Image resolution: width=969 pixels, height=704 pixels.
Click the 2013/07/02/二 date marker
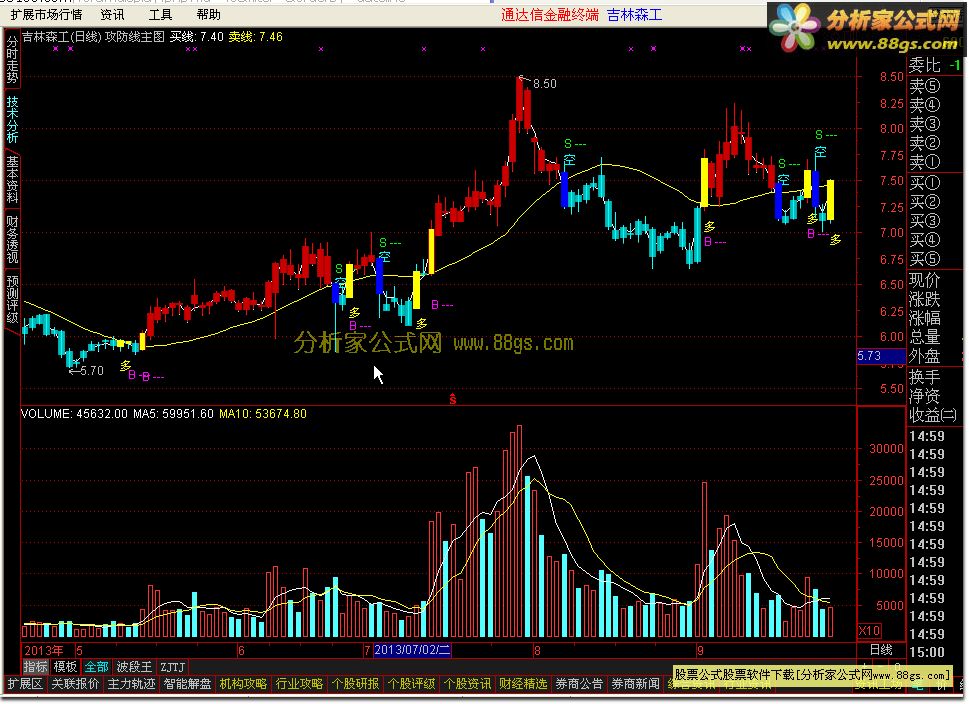pyautogui.click(x=412, y=650)
